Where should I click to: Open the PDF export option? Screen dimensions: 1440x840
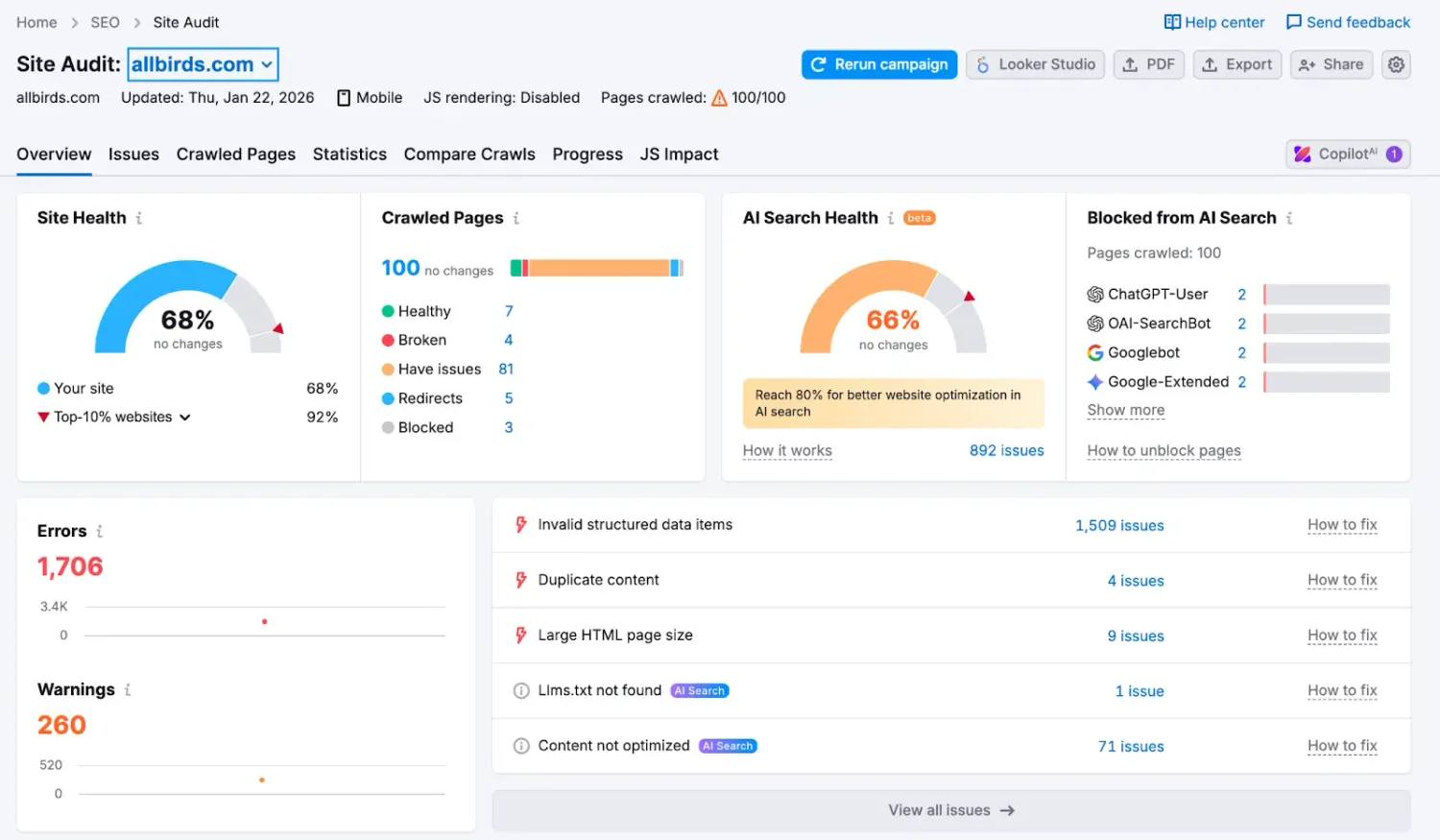[1148, 64]
